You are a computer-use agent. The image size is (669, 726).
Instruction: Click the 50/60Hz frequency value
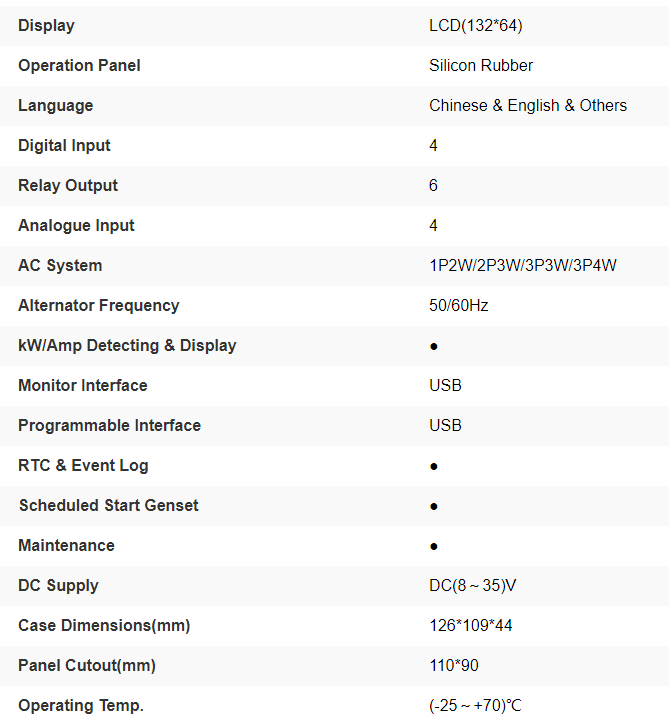[x=459, y=305]
